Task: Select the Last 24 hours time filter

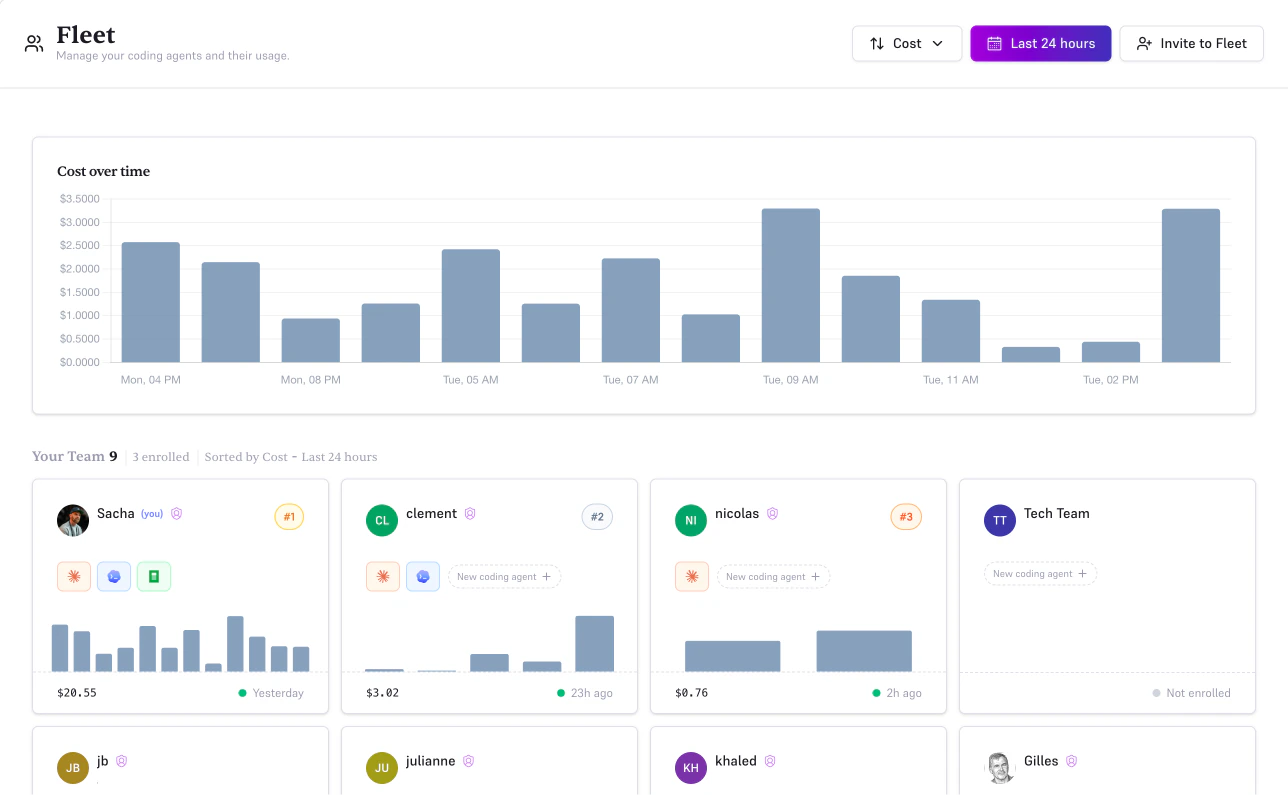Action: 1040,43
